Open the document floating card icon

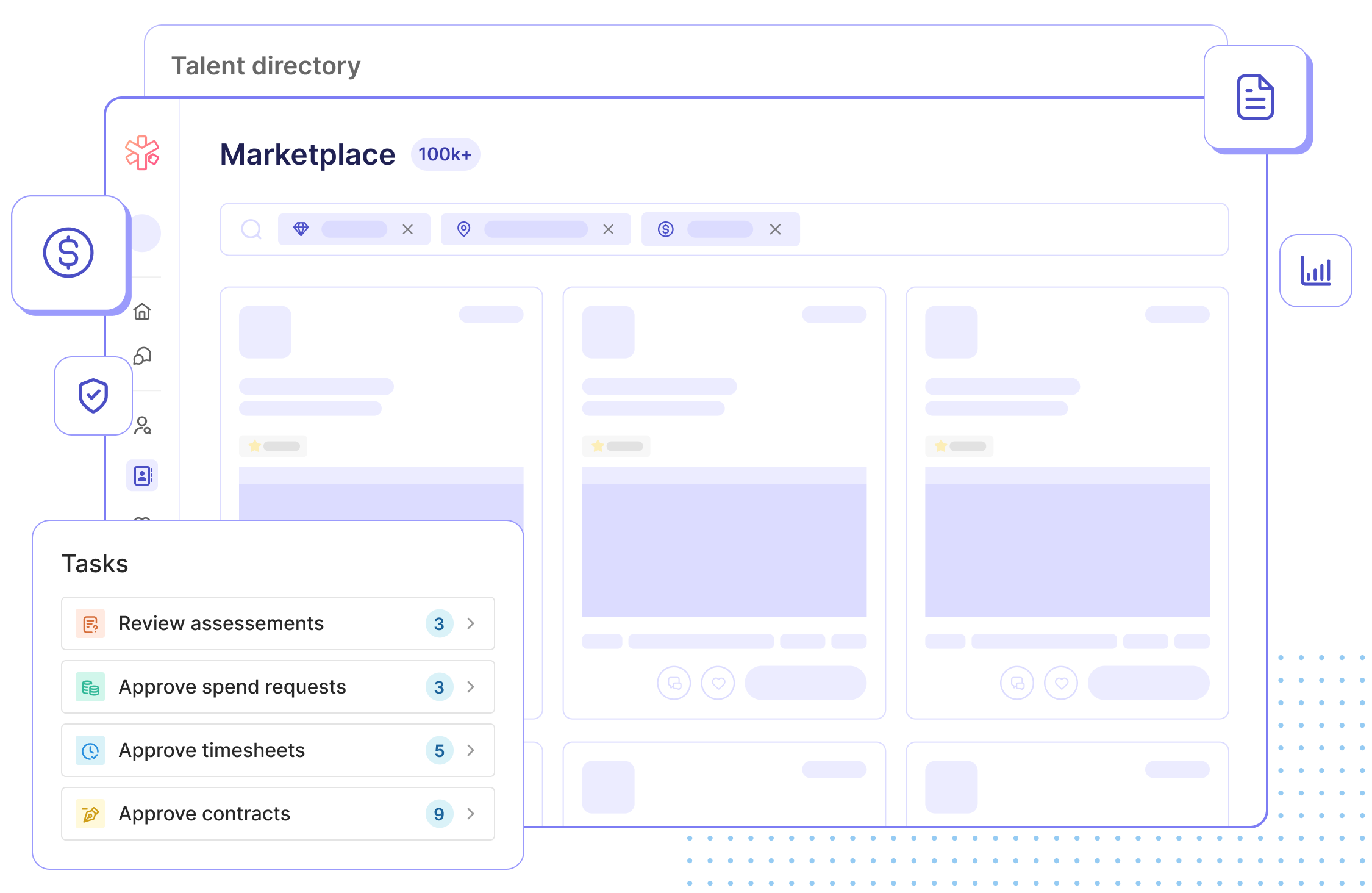[x=1255, y=97]
